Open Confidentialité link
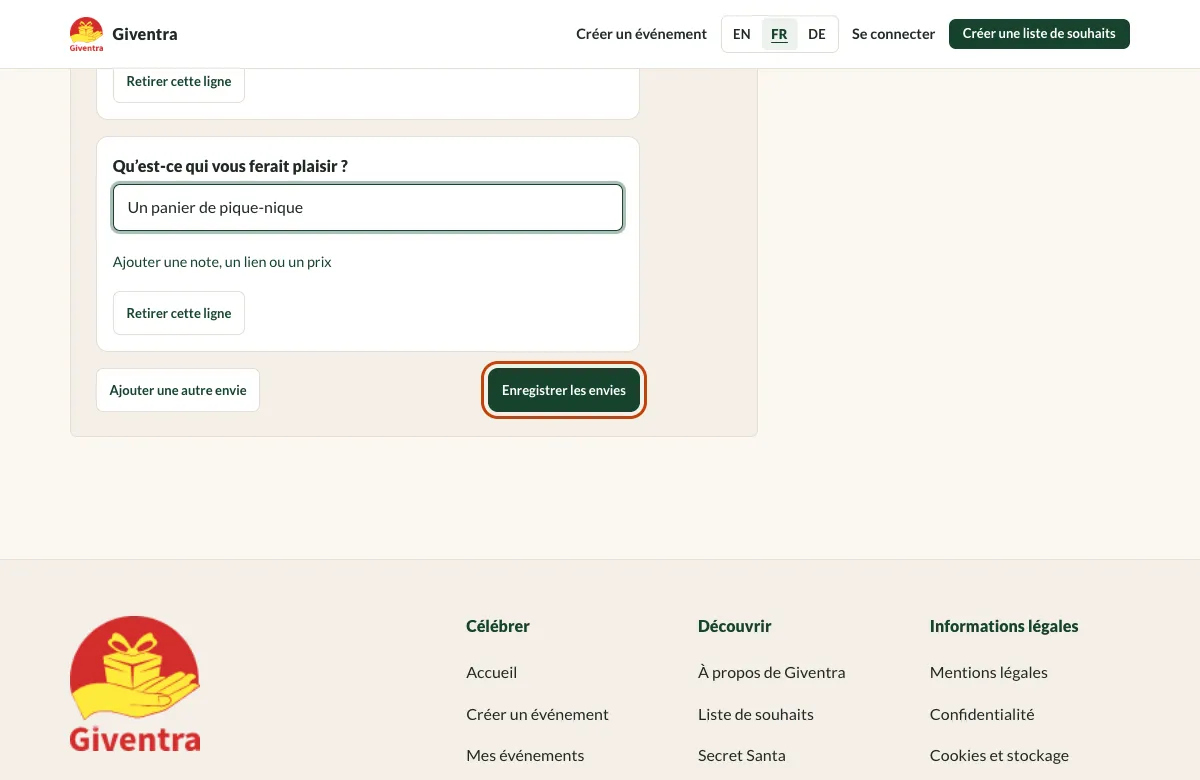Image resolution: width=1200 pixels, height=780 pixels. [982, 714]
